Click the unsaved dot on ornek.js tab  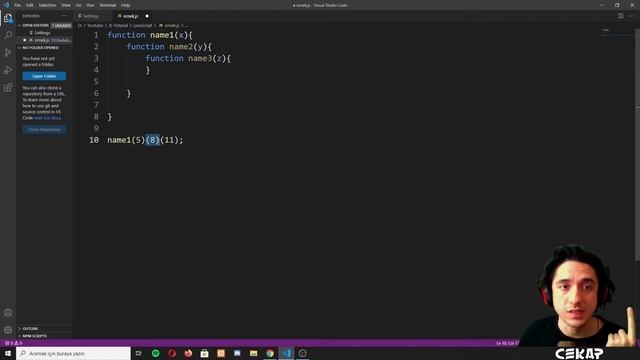pyautogui.click(x=147, y=16)
